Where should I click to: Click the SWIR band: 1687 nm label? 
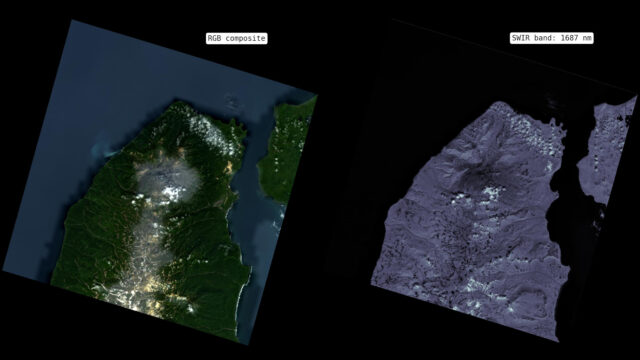(551, 38)
